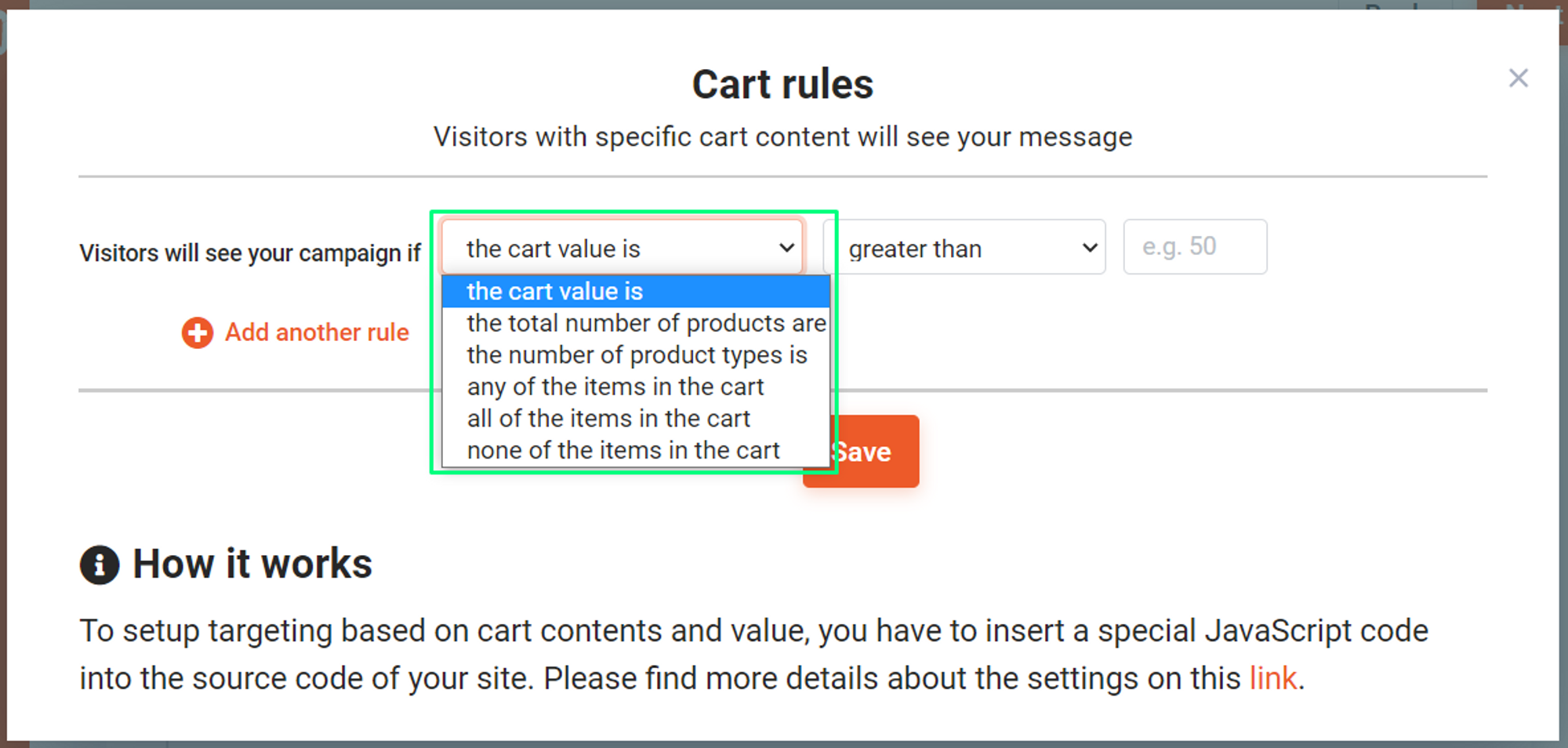Image resolution: width=1568 pixels, height=748 pixels.
Task: Expand the first rule selector chevron
Action: click(x=786, y=248)
